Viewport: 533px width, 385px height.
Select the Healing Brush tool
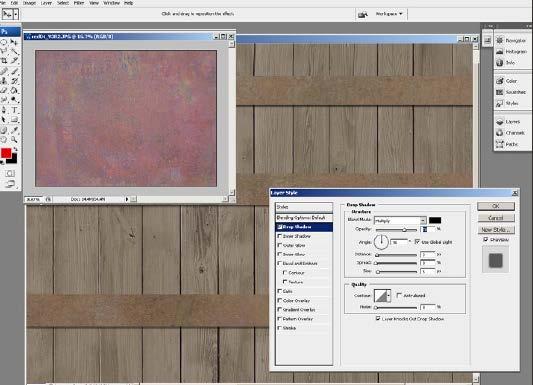pyautogui.click(x=4, y=71)
